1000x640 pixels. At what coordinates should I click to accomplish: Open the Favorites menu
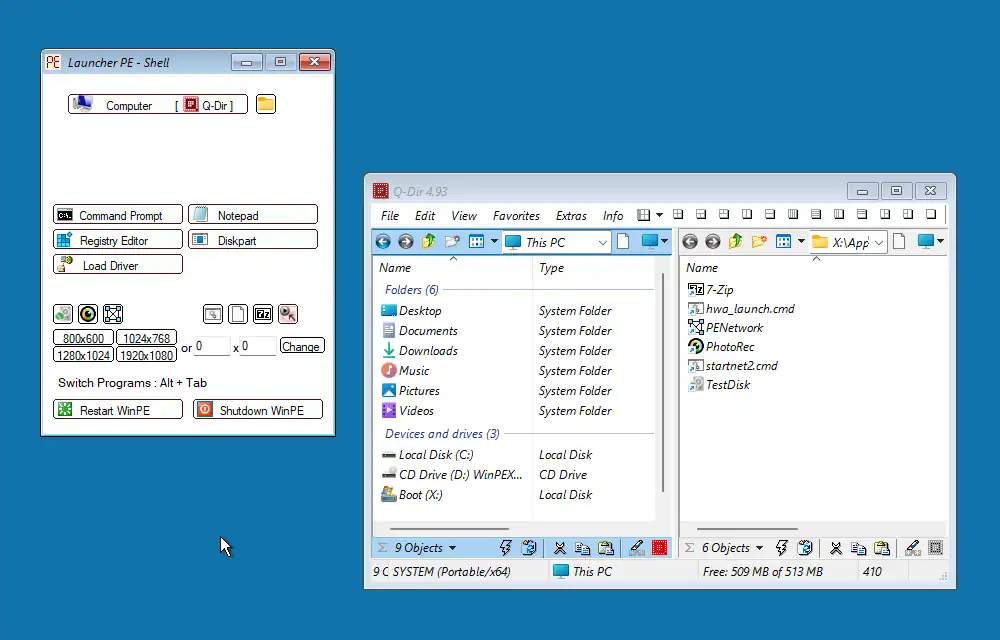tap(516, 215)
